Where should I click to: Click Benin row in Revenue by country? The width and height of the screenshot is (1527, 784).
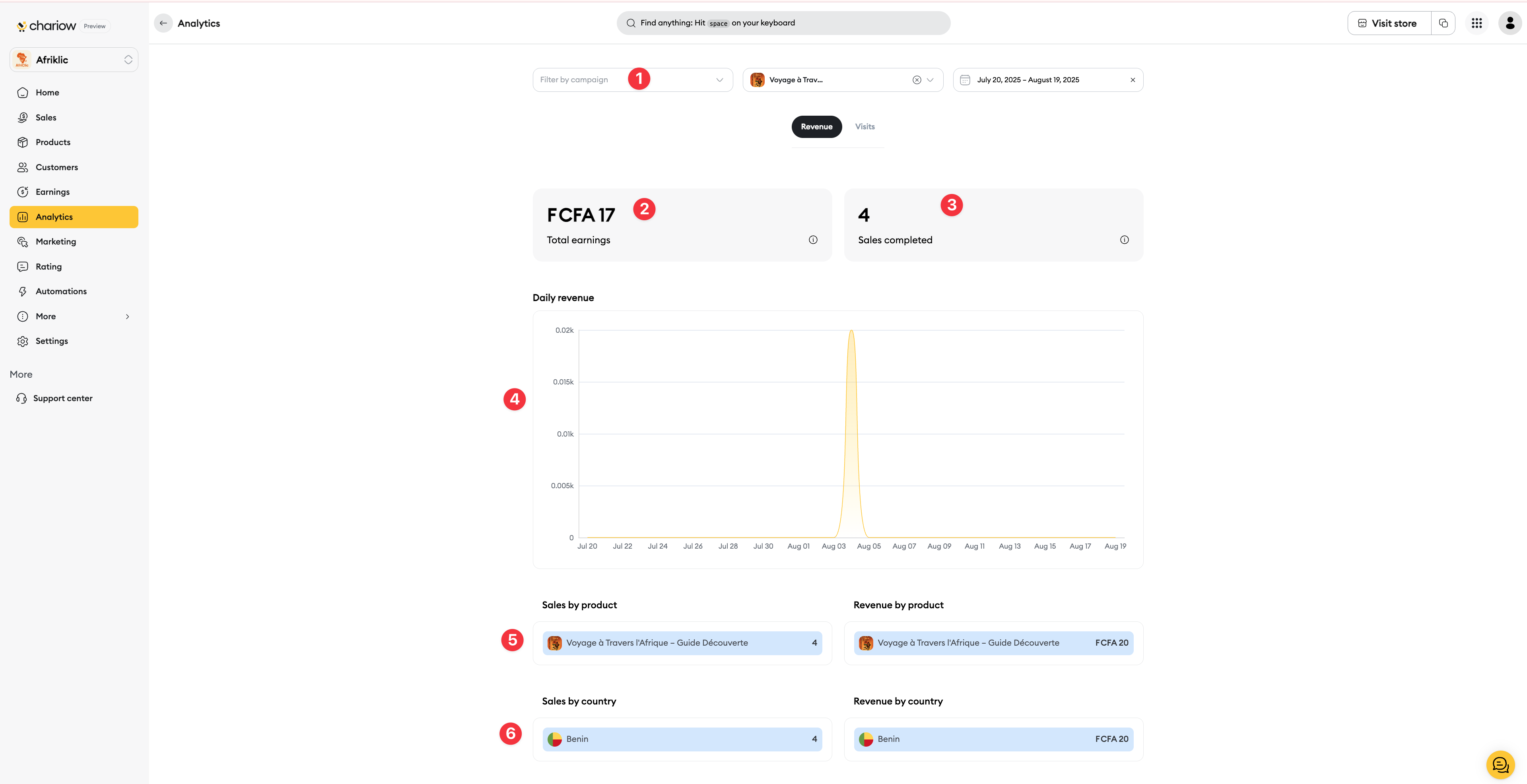[x=993, y=739]
